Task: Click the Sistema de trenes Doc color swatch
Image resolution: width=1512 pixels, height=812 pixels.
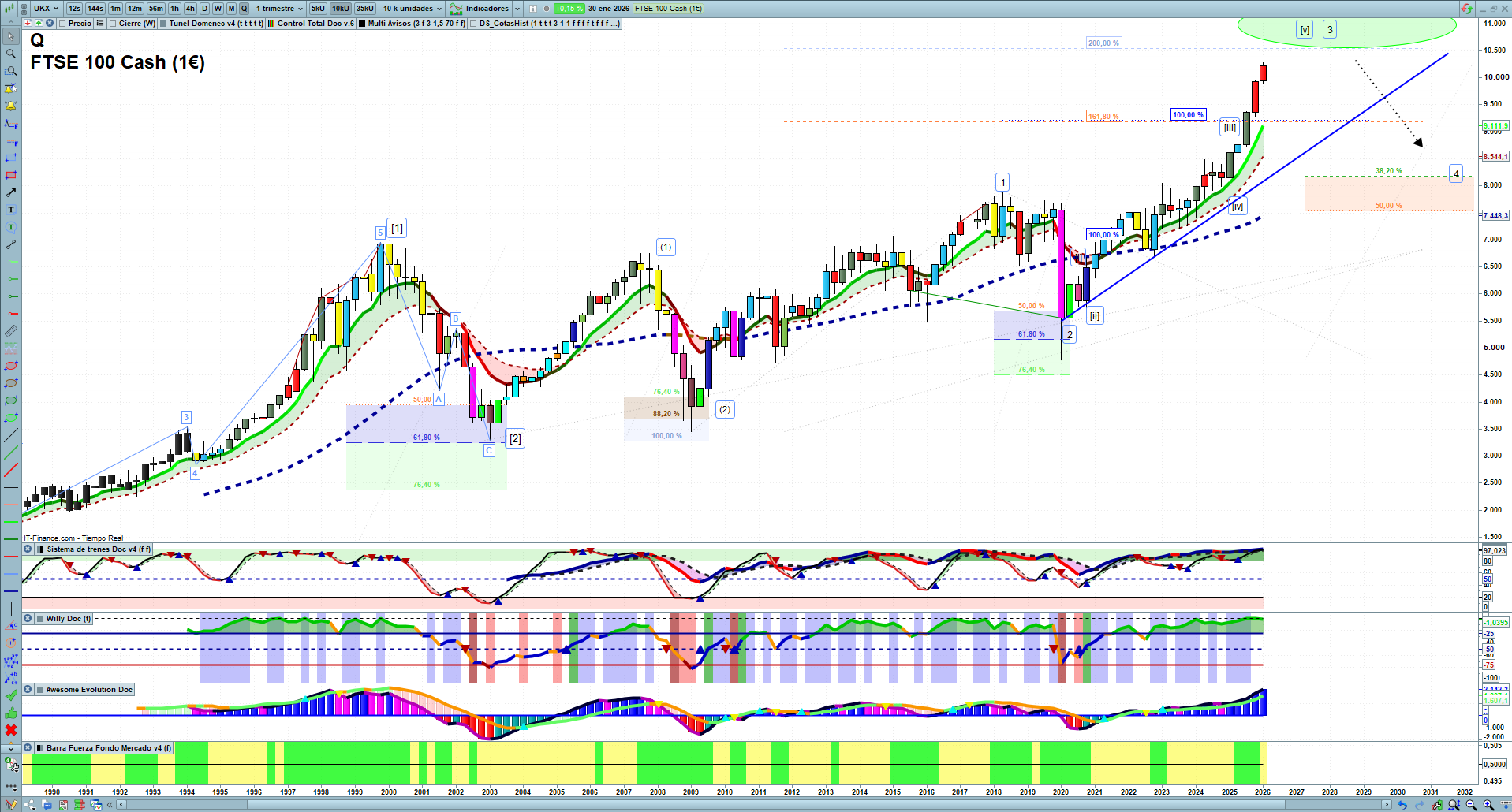Action: (40, 549)
